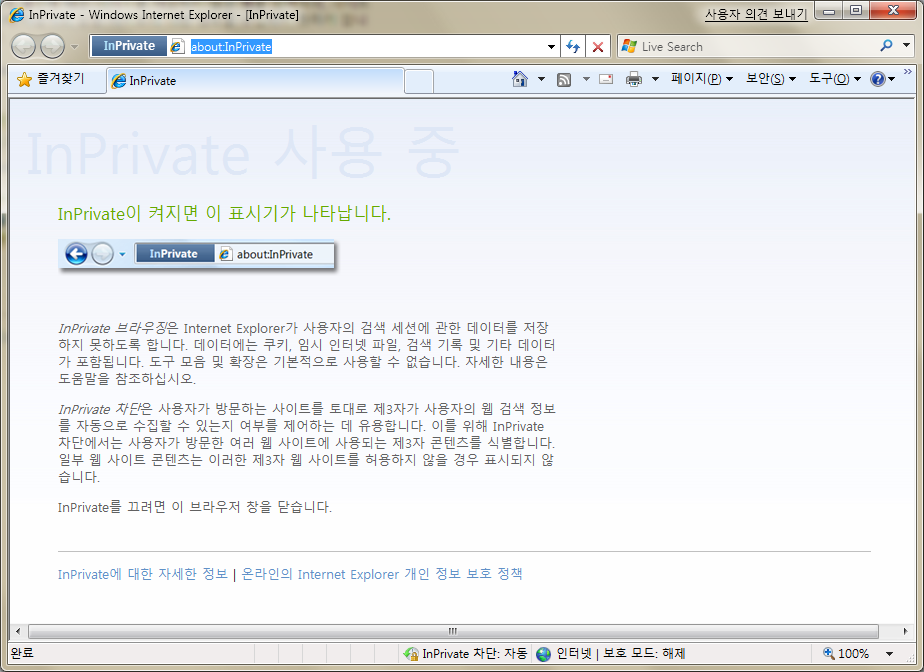Expand the feeds dropdown arrow
The width and height of the screenshot is (924, 672).
point(586,79)
